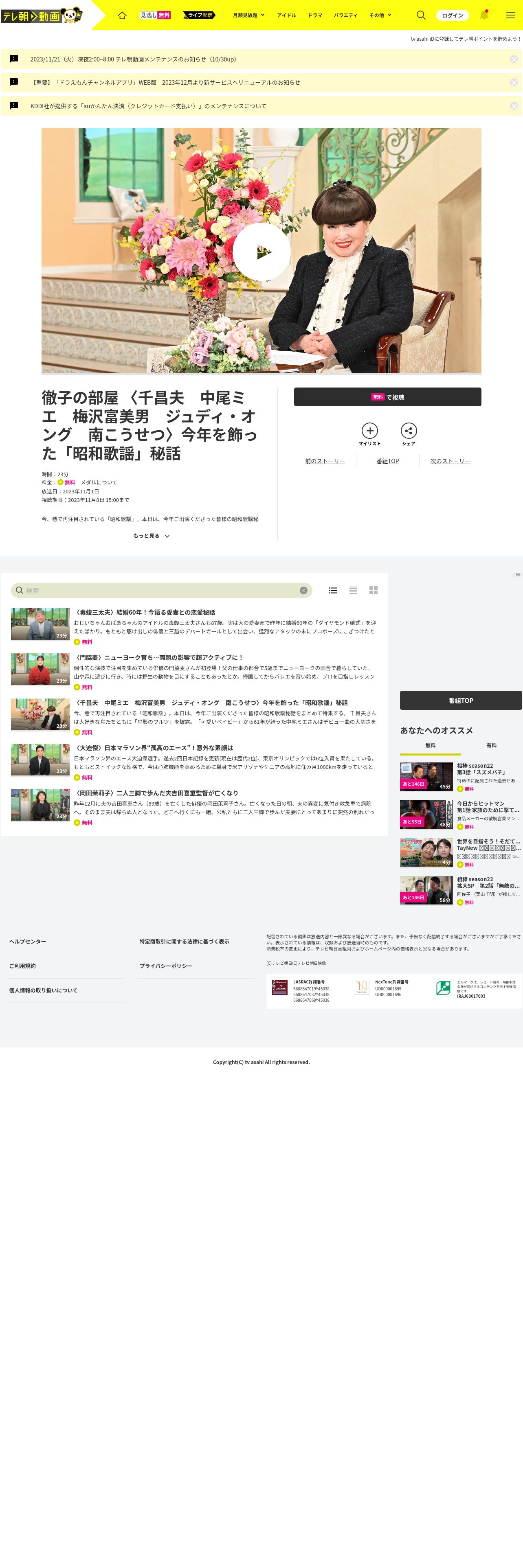Play the 徹子の部屋 video

coord(261,252)
